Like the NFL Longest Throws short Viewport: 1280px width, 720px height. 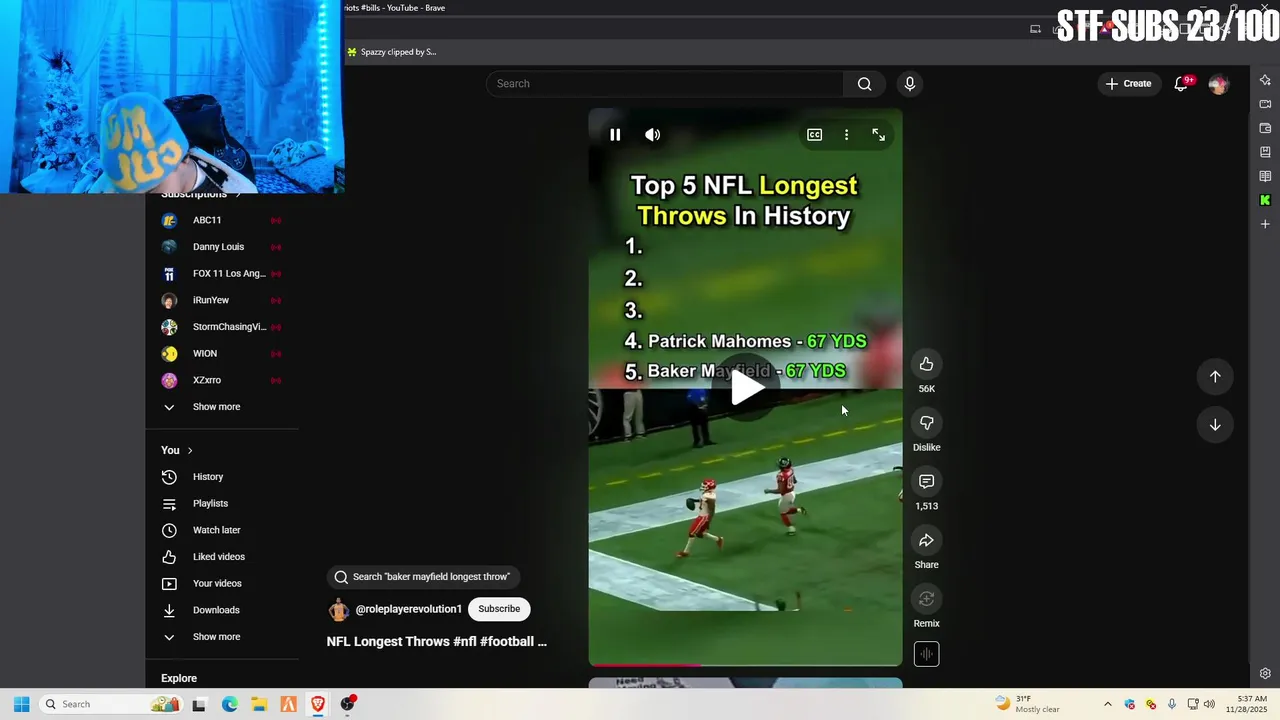point(927,364)
